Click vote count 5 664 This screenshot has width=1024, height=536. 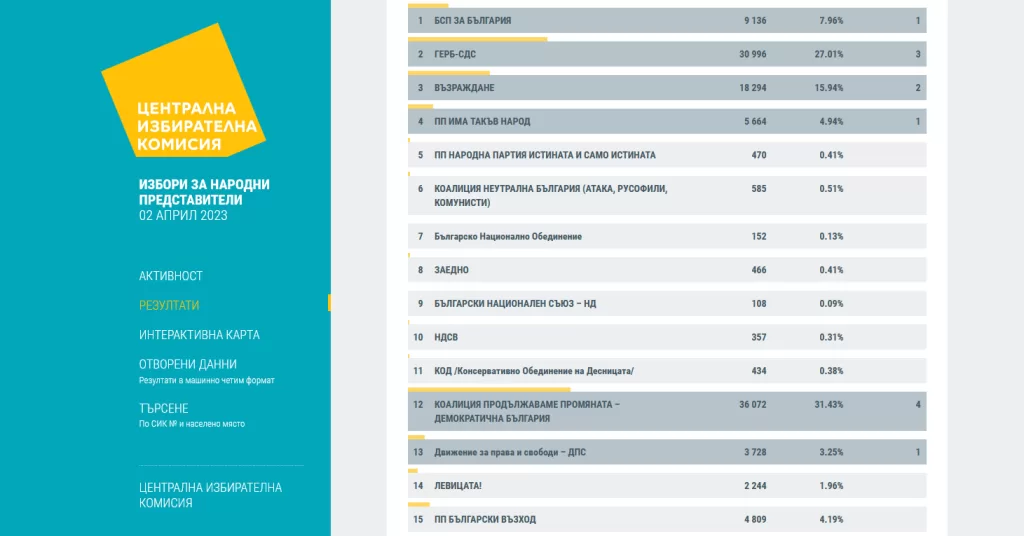pyautogui.click(x=755, y=121)
